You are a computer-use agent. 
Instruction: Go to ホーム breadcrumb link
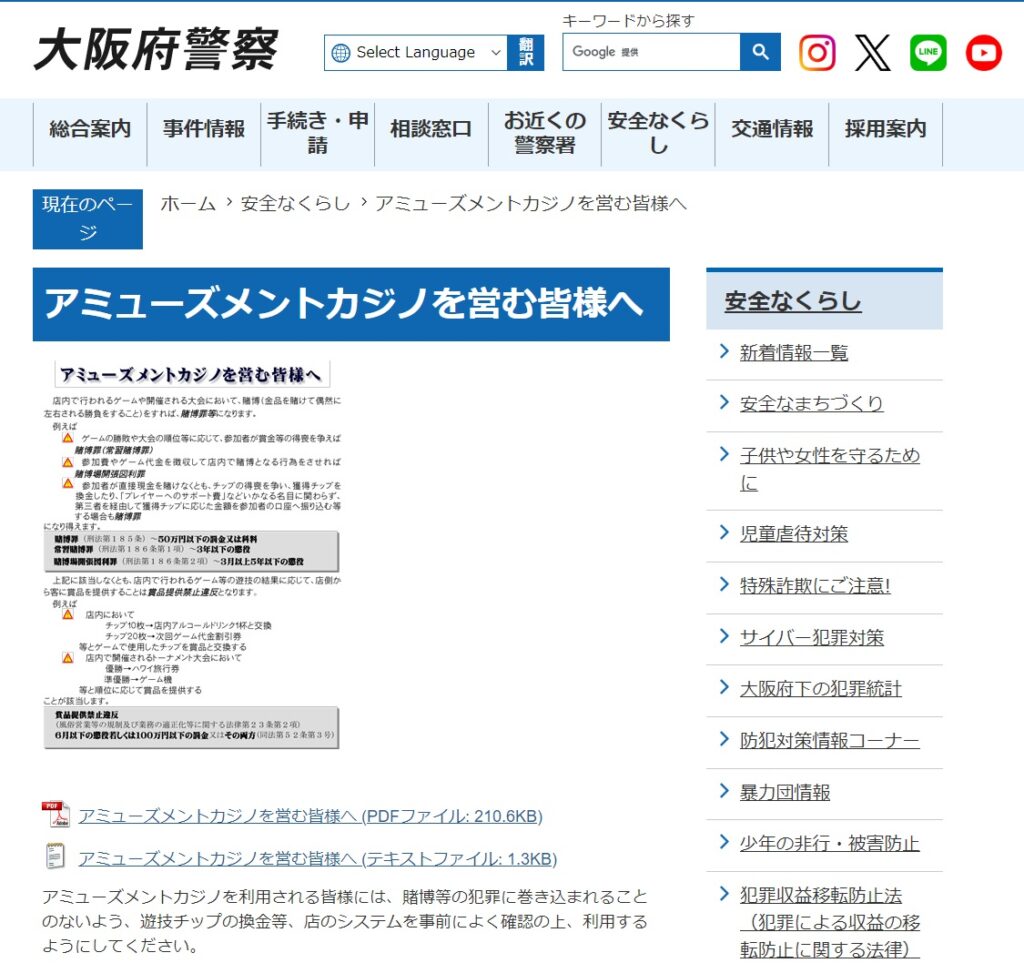[188, 203]
